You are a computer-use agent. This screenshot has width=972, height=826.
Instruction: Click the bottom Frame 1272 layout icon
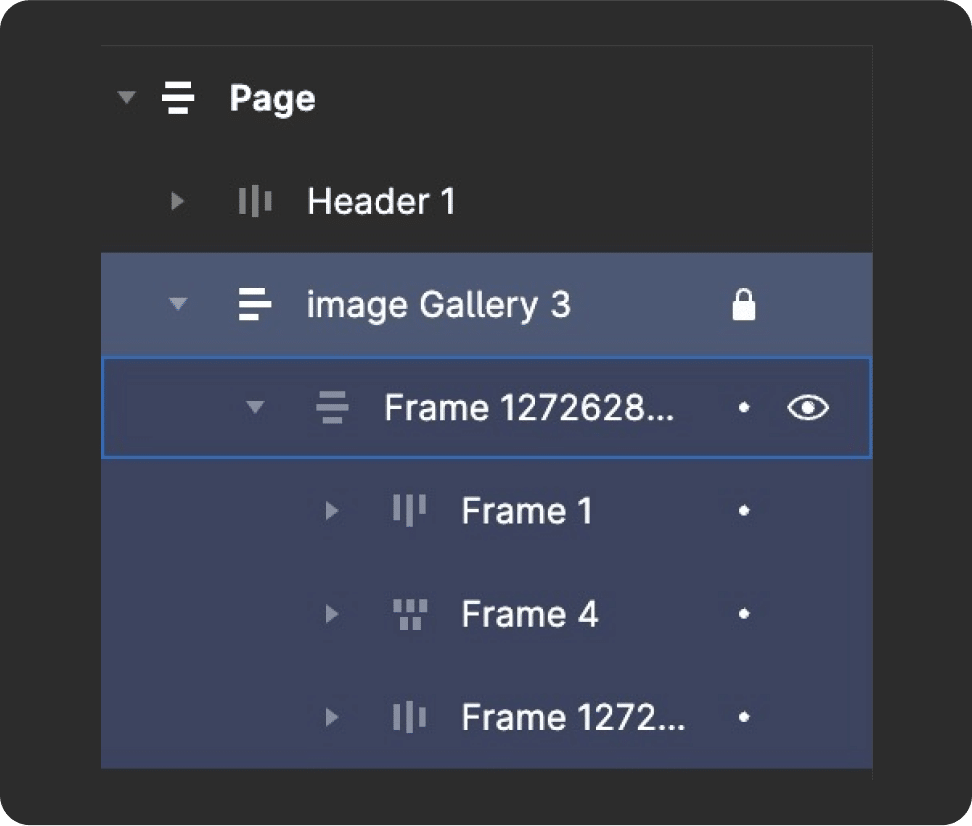click(x=409, y=717)
